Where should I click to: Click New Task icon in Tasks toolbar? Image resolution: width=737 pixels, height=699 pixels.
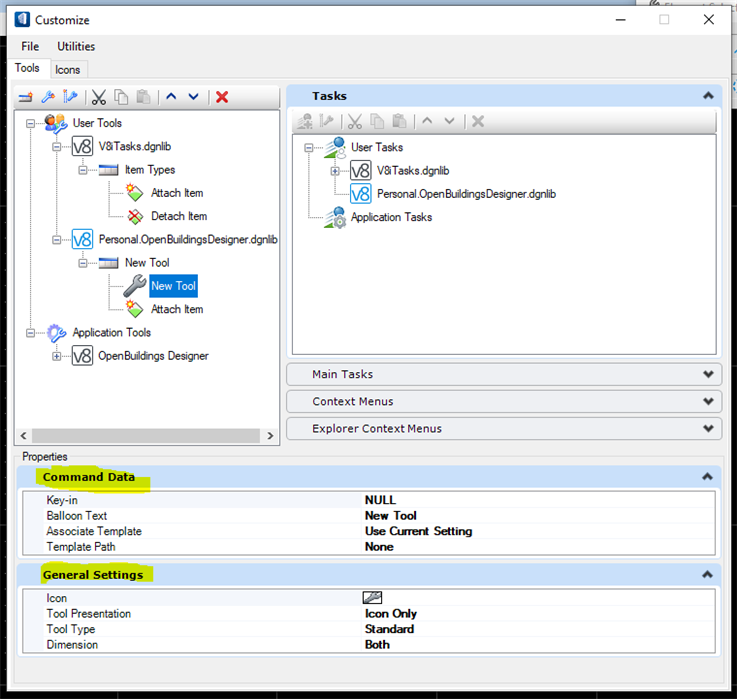[x=305, y=122]
